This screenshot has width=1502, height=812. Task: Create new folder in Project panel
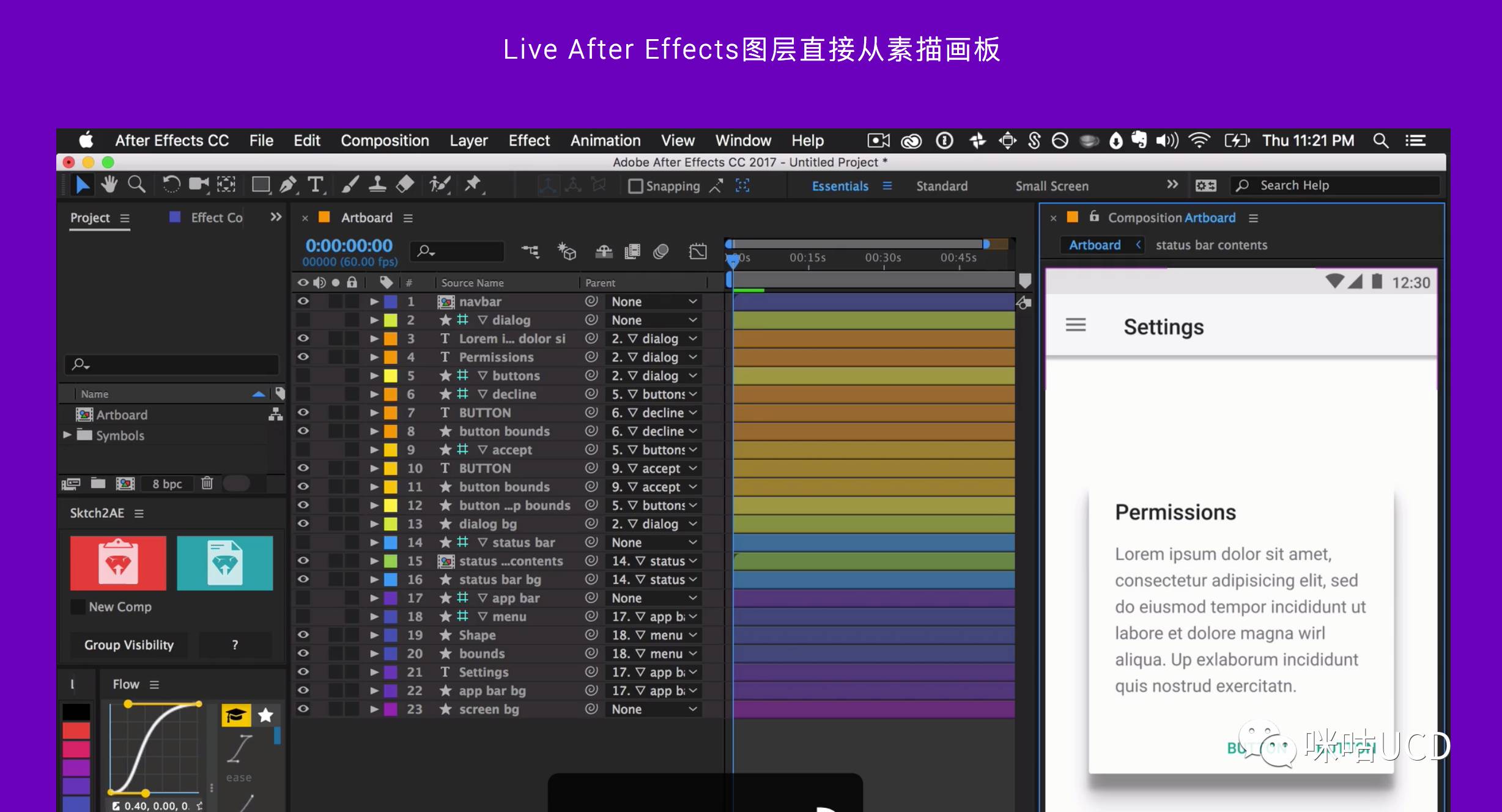(98, 484)
